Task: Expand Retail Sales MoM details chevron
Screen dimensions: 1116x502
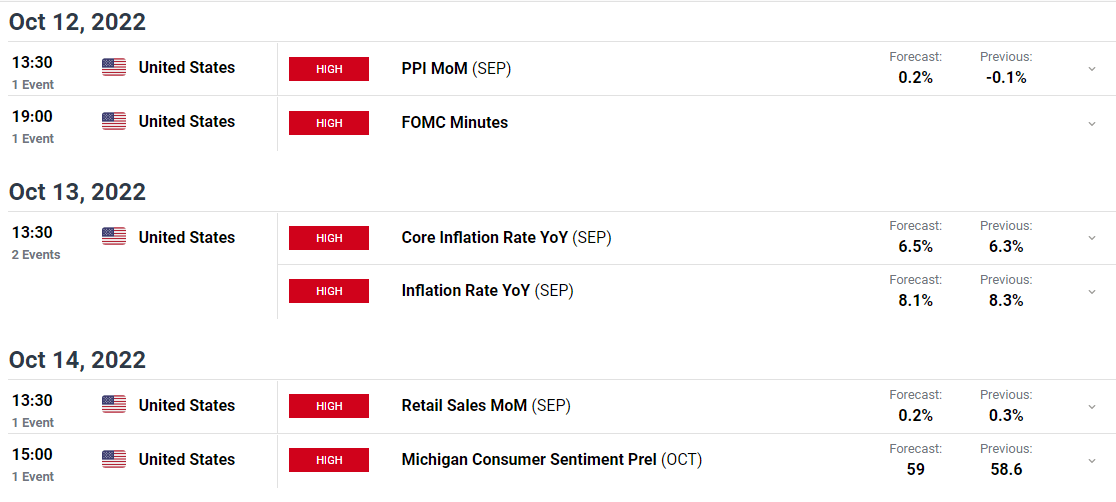Action: 1091,407
